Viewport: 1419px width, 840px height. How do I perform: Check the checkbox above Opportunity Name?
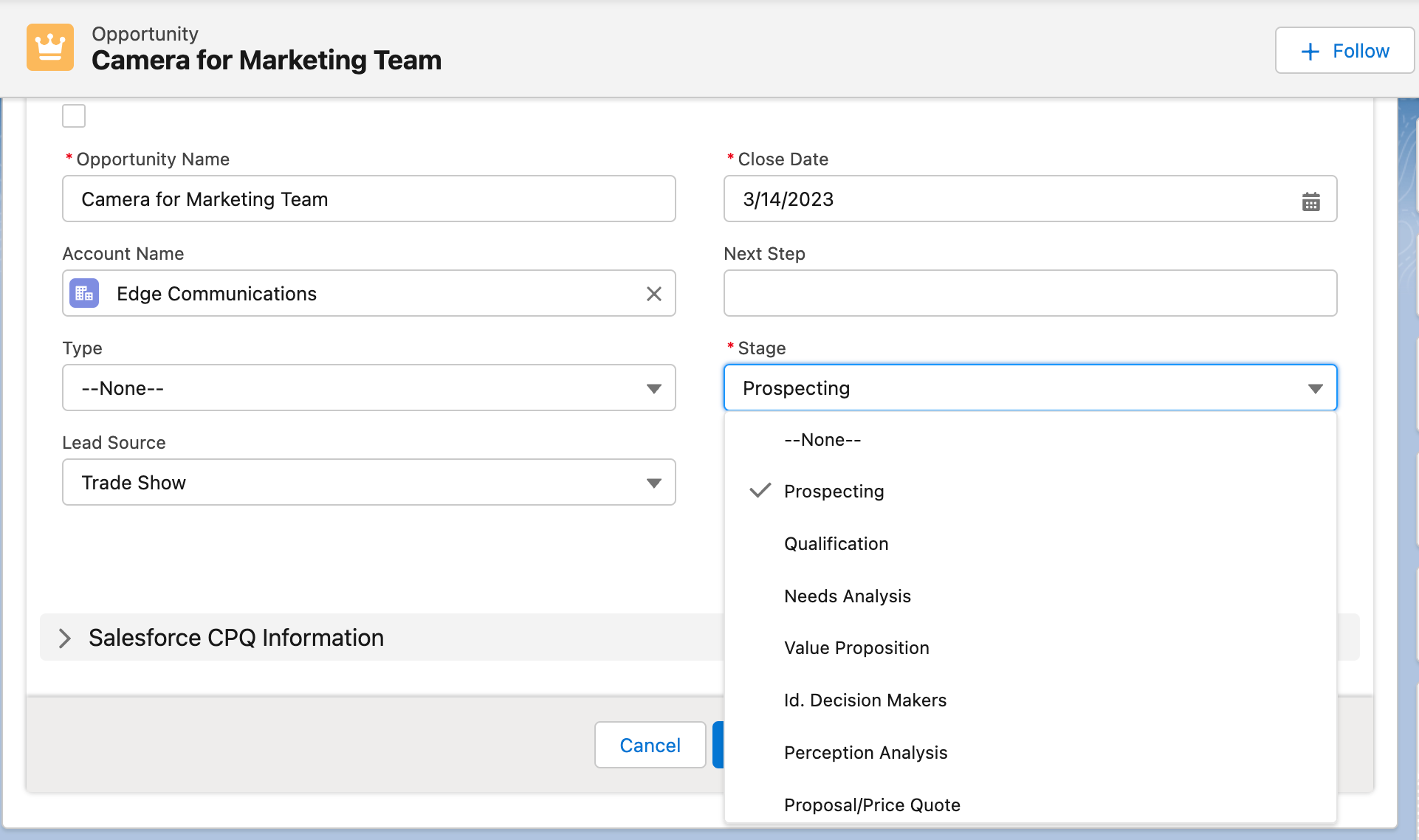74,115
